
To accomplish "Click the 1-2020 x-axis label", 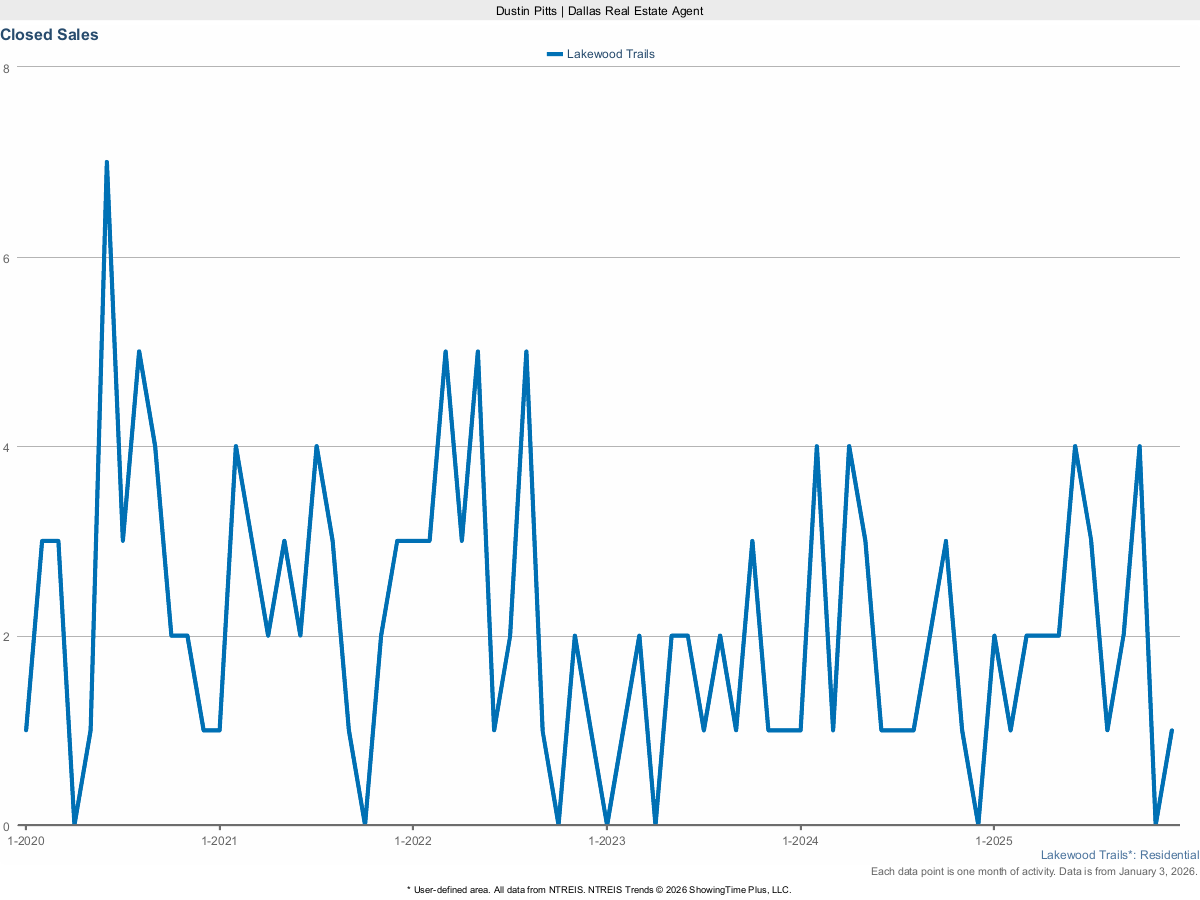I will click(25, 840).
